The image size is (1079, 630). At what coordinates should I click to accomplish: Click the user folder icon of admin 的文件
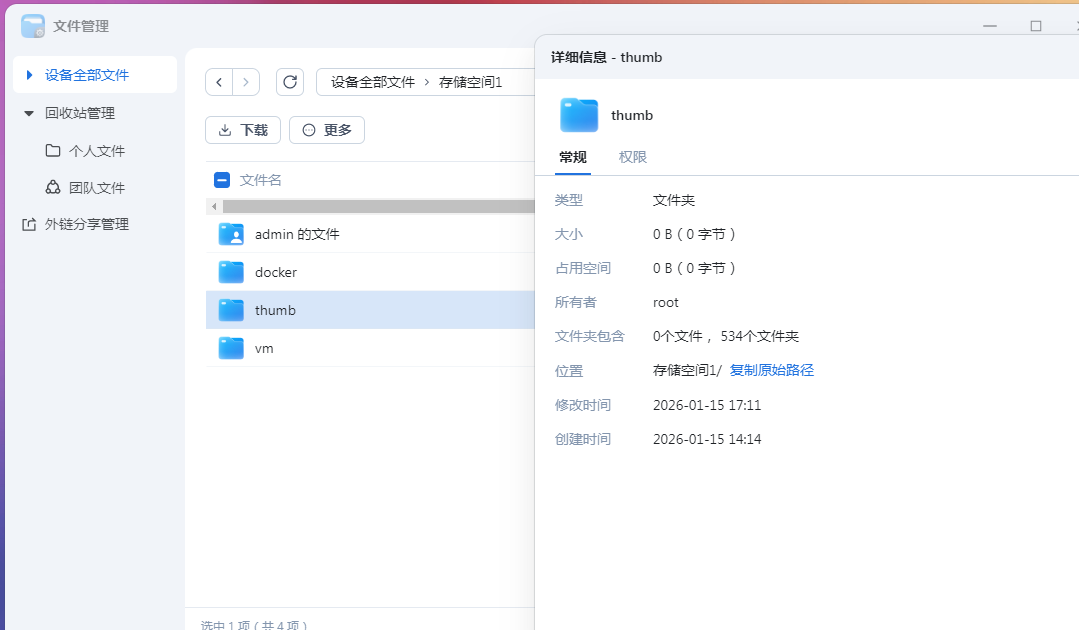(230, 232)
